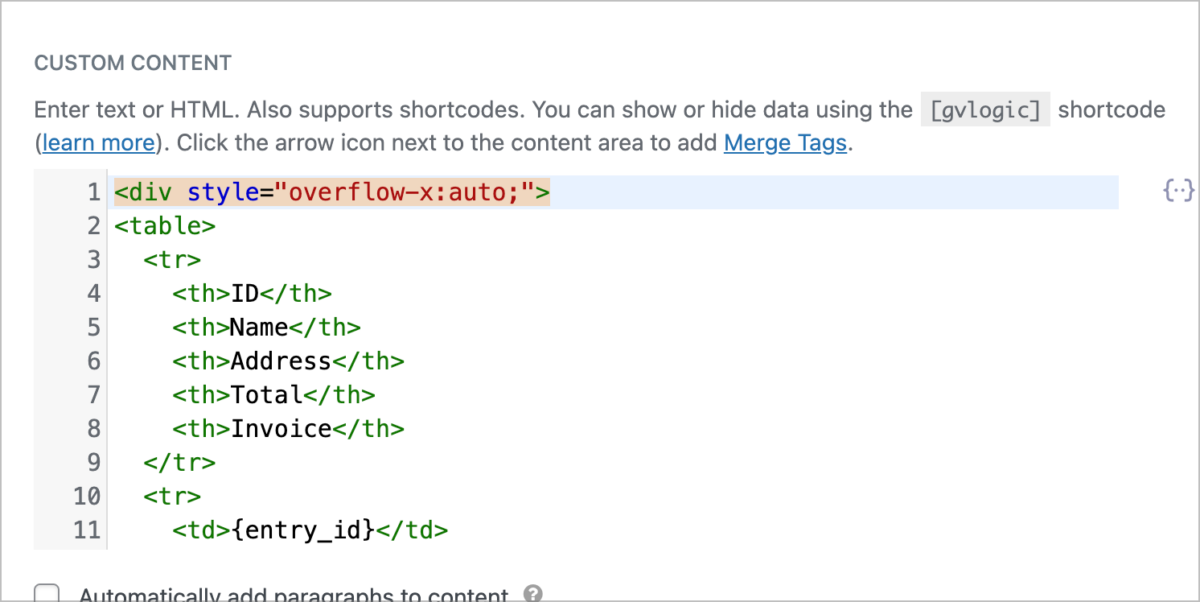Screen dimensions: 1200x602
Task: Open the Merge Tags link
Action: click(785, 143)
